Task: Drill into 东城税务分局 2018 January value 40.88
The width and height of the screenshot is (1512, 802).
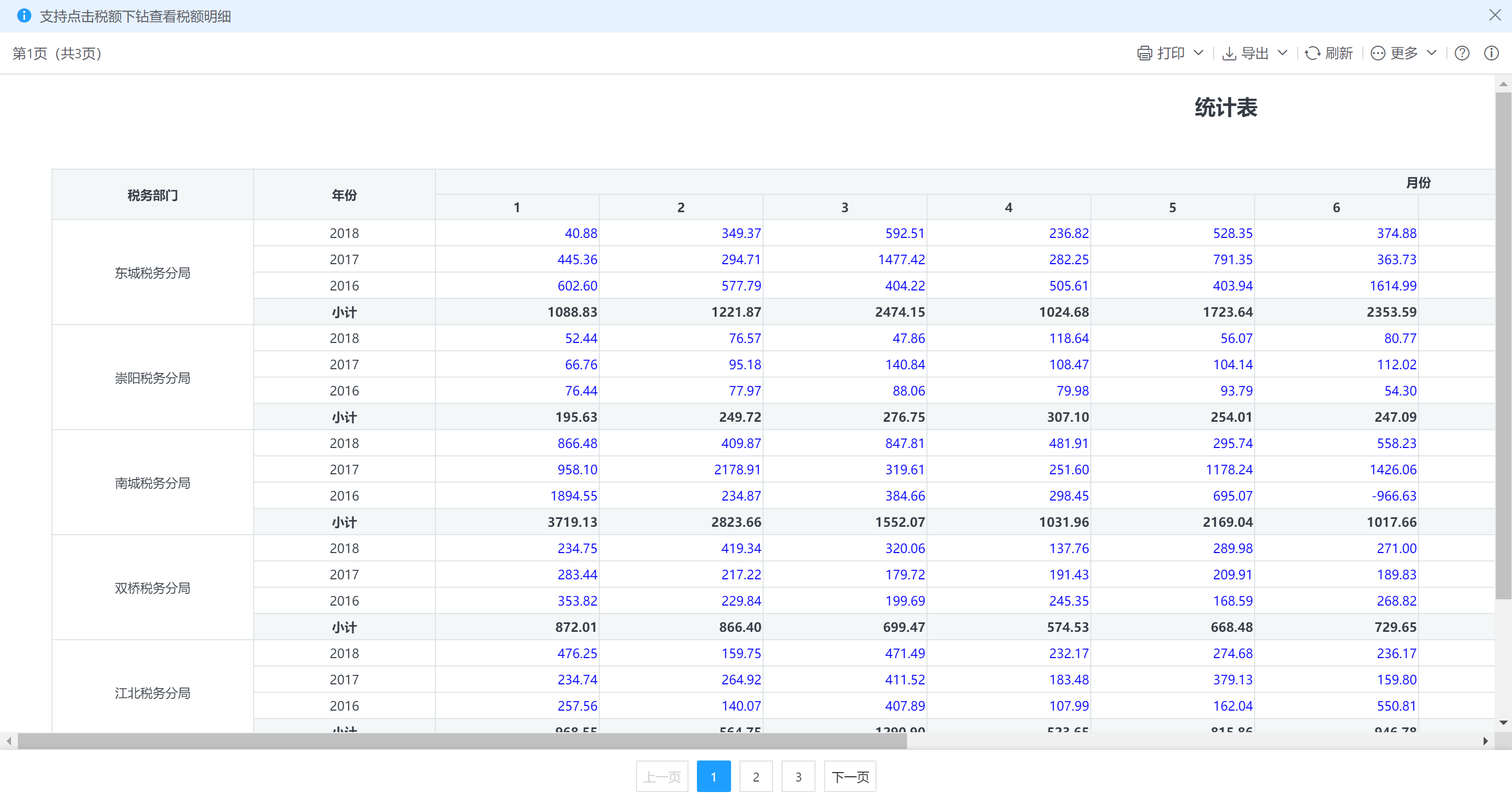Action: (x=580, y=233)
